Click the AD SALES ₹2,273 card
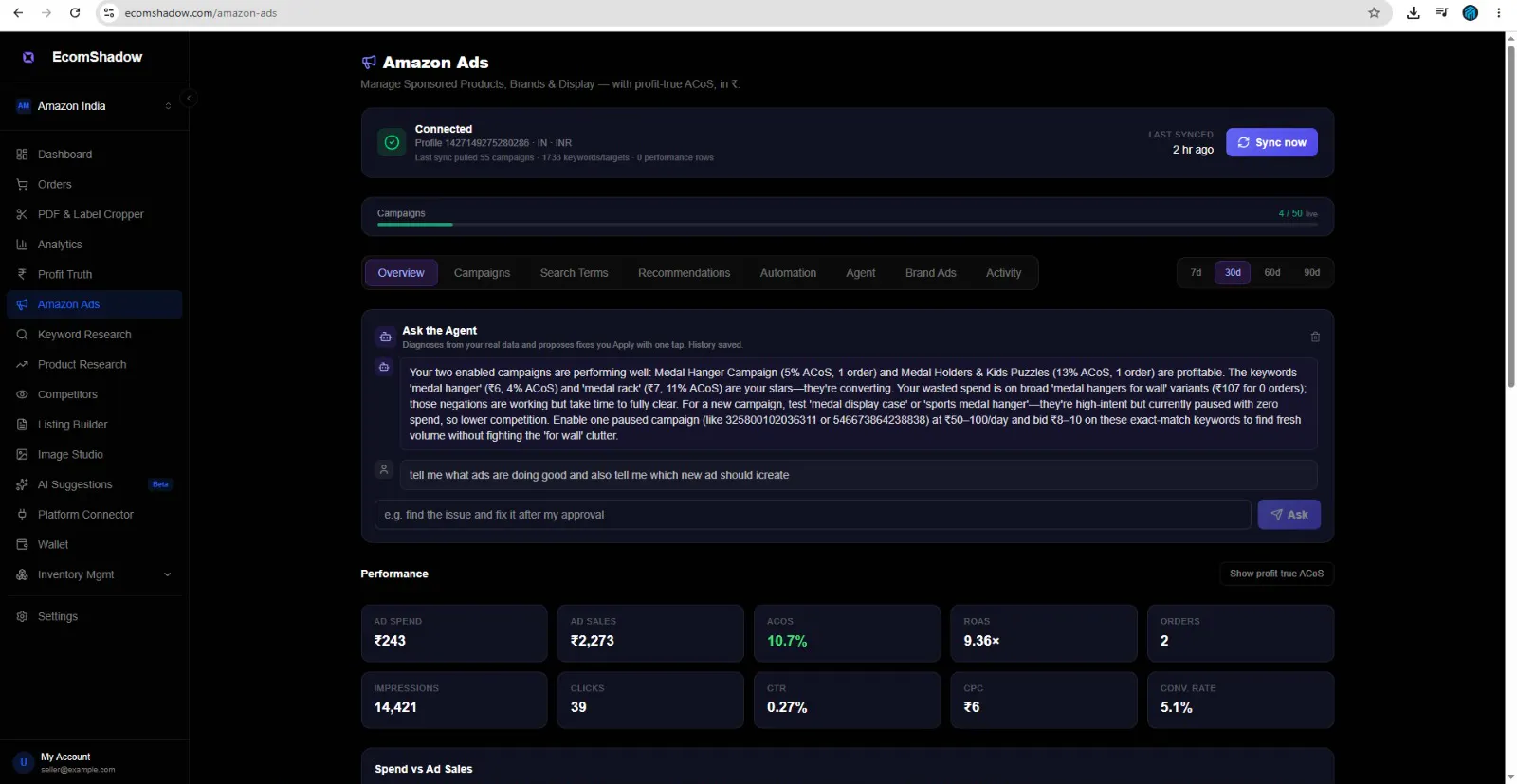The height and width of the screenshot is (784, 1517). coord(650,633)
